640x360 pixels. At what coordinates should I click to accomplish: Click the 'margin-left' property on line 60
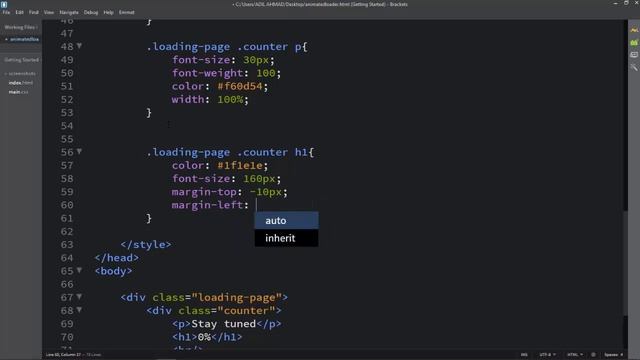pyautogui.click(x=207, y=205)
